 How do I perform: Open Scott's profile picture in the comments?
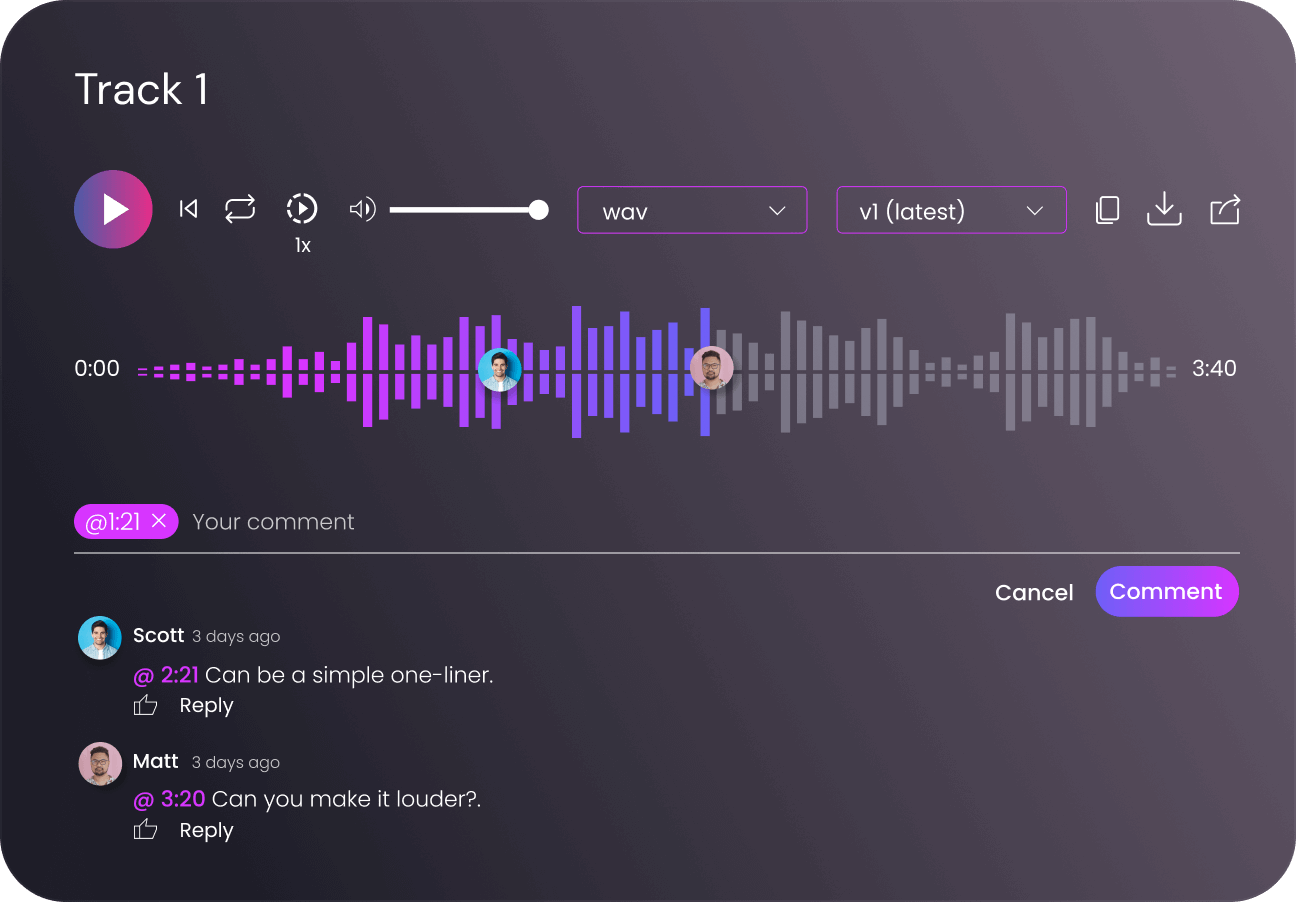100,637
